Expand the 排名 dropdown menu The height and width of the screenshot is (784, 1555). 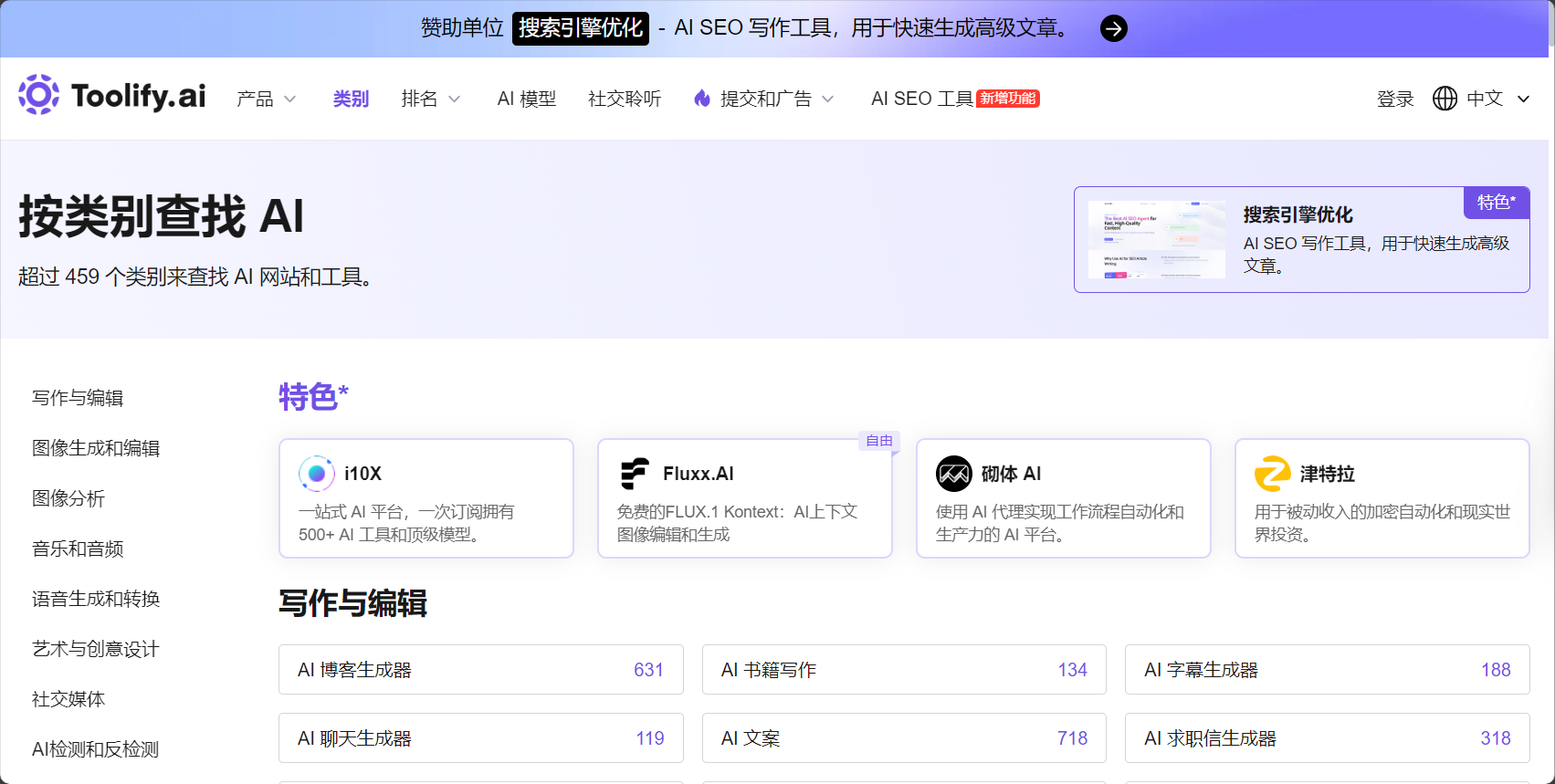[431, 99]
